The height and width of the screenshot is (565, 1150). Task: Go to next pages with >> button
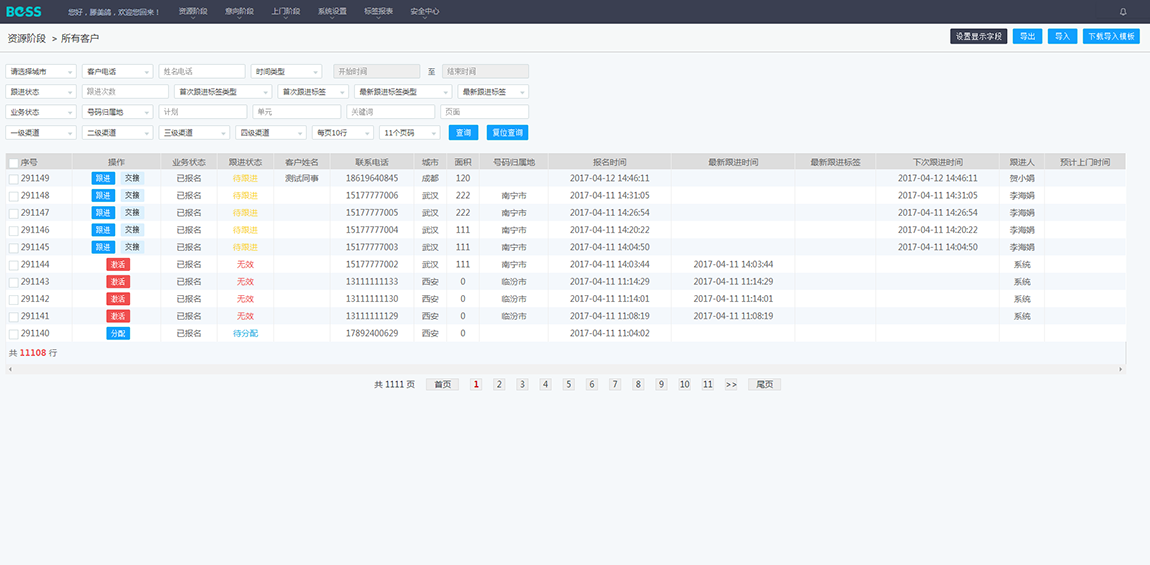[x=731, y=384]
